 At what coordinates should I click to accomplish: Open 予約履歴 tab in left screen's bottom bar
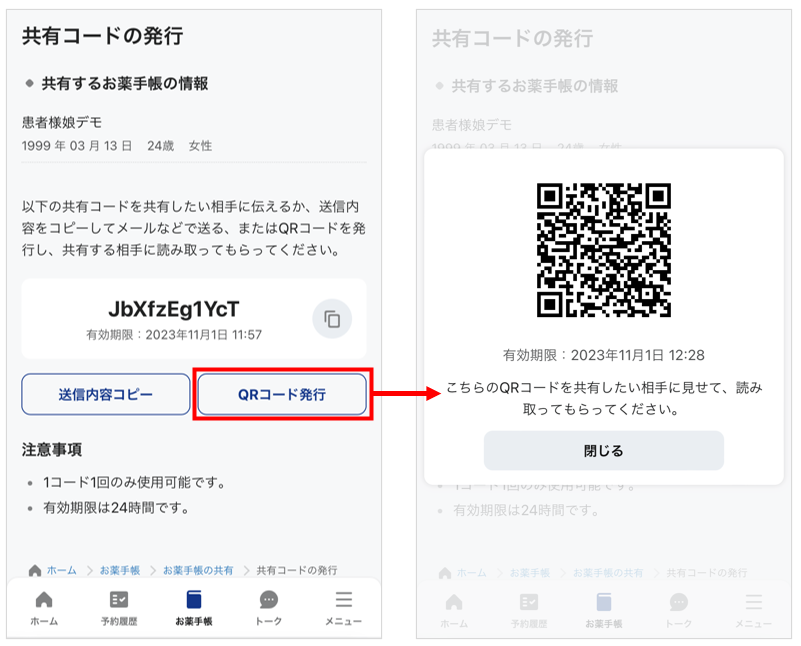119,608
